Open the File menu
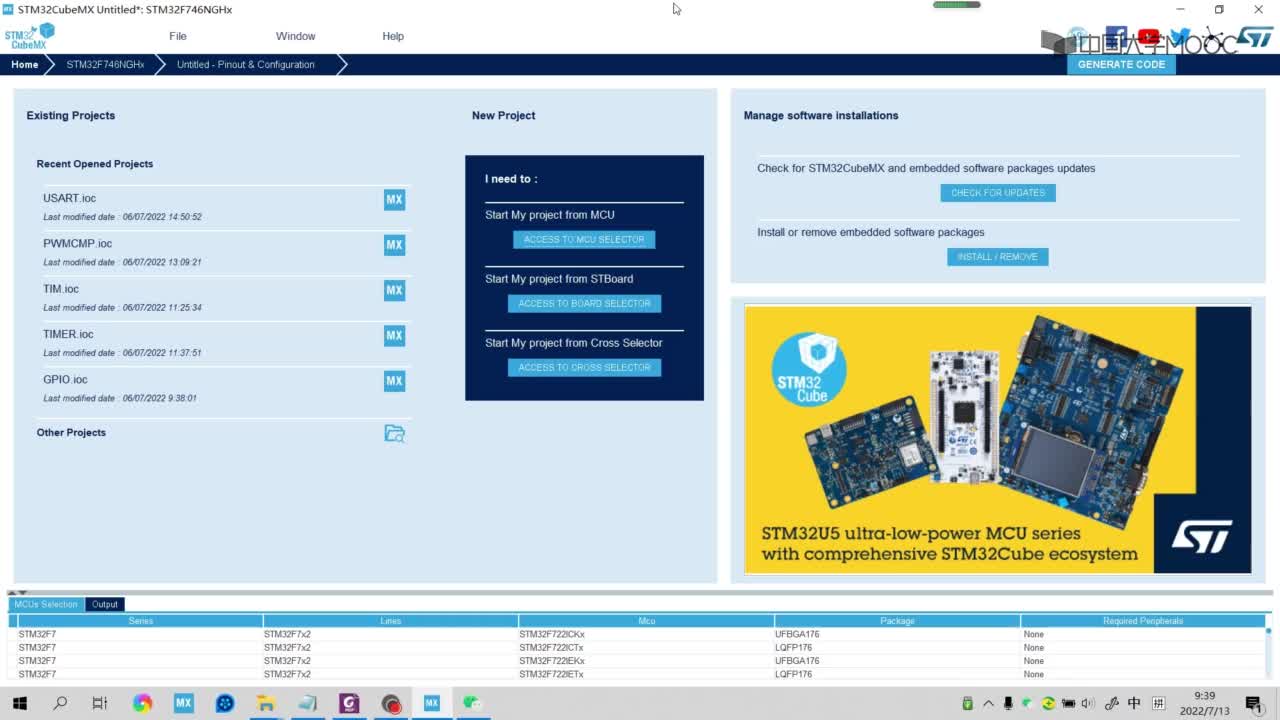 pyautogui.click(x=178, y=36)
